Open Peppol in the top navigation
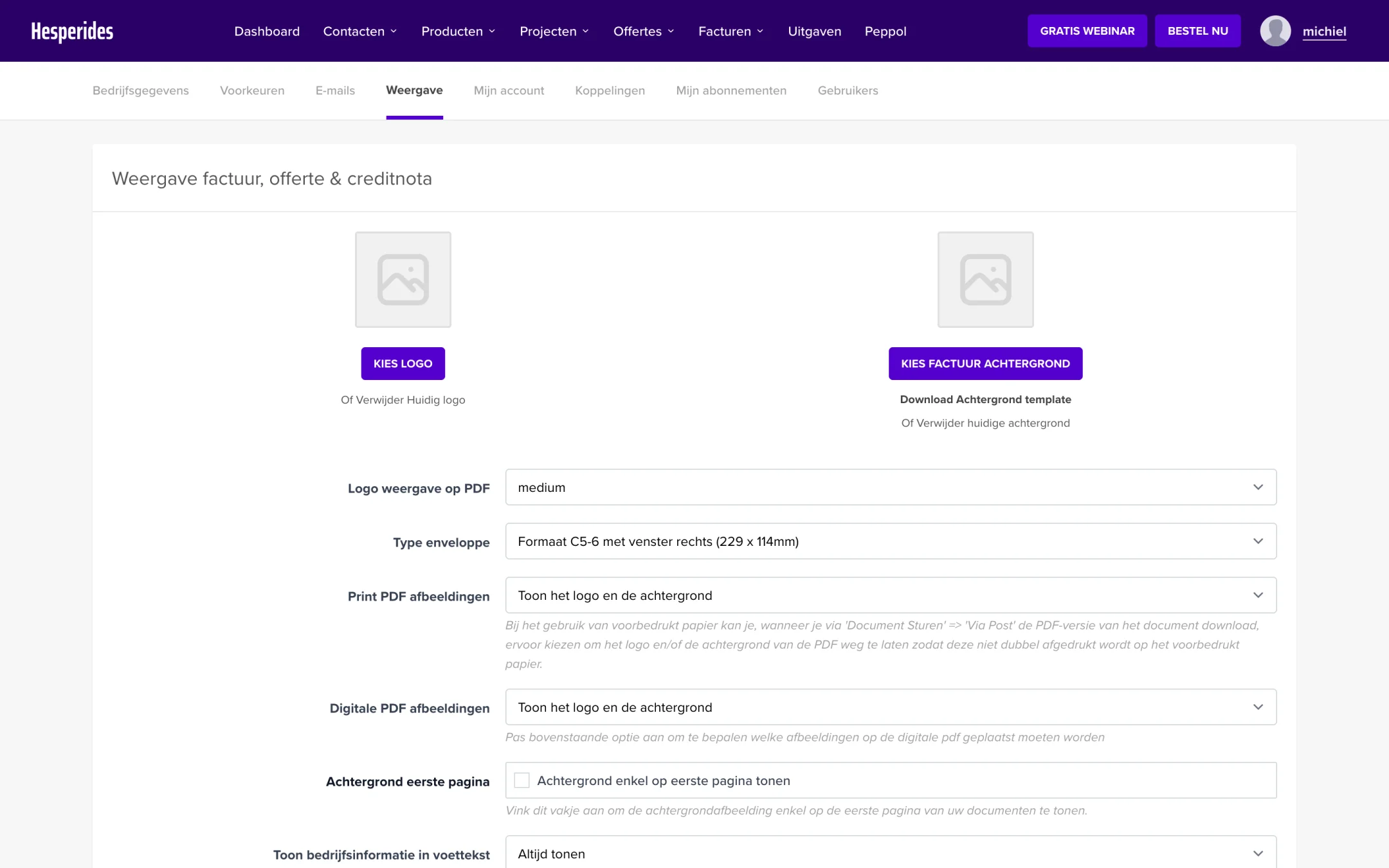Image resolution: width=1389 pixels, height=868 pixels. 885,31
